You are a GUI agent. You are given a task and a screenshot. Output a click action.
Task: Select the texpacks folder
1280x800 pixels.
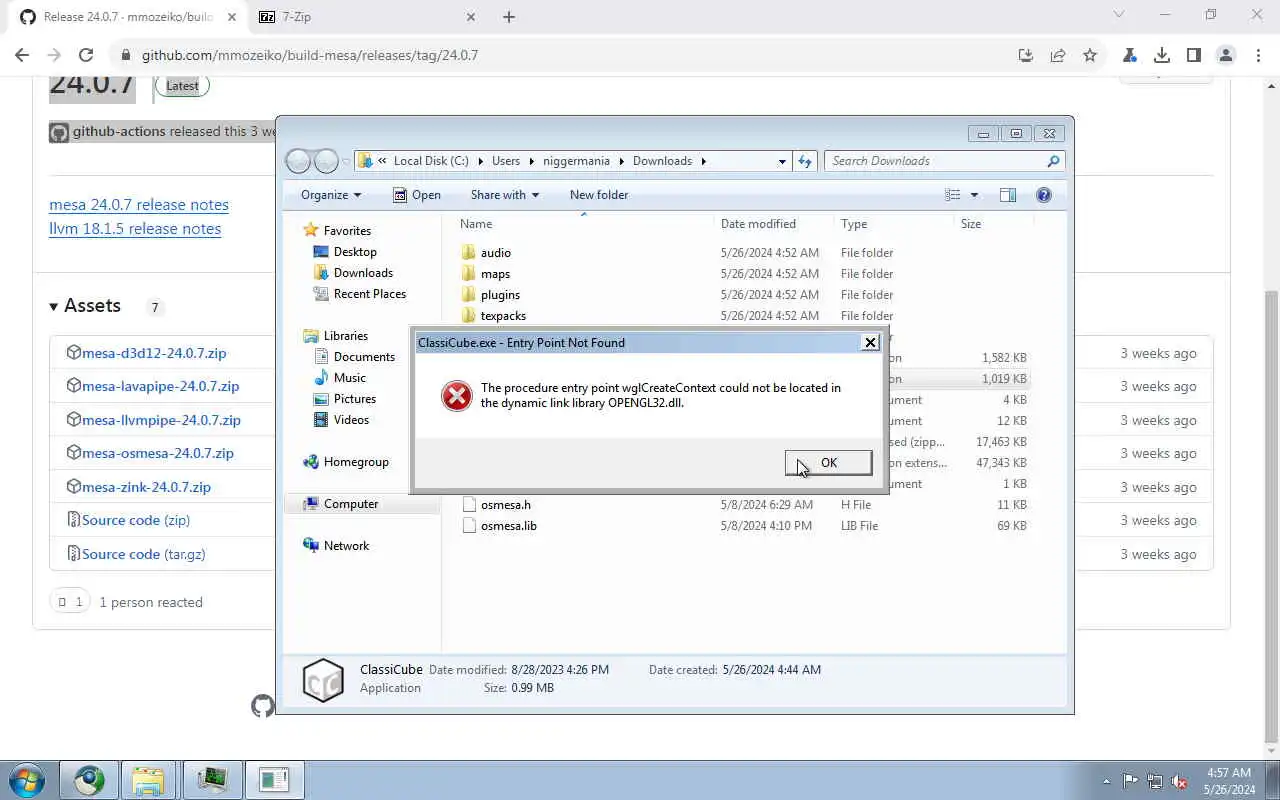pyautogui.click(x=503, y=316)
